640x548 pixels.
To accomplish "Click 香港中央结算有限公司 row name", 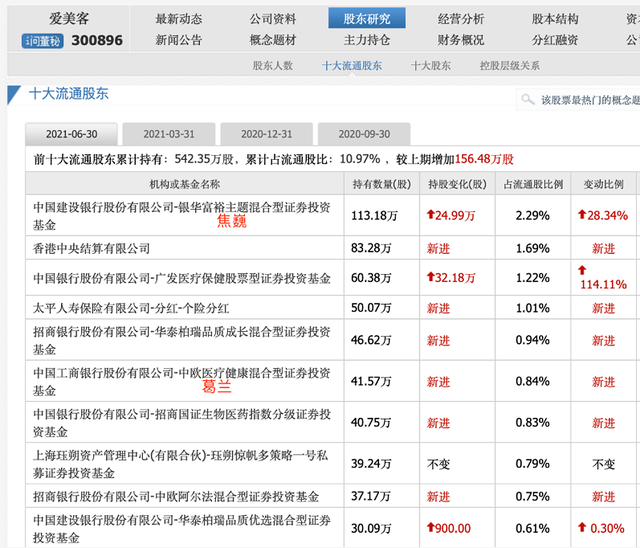I will click(x=91, y=248).
